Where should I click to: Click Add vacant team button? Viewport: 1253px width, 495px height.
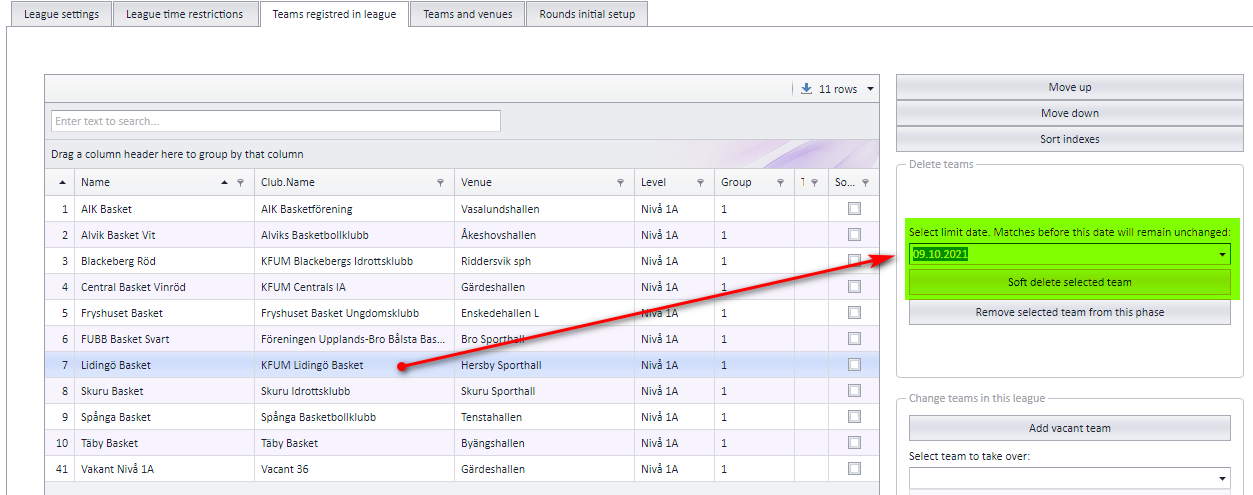[1069, 428]
